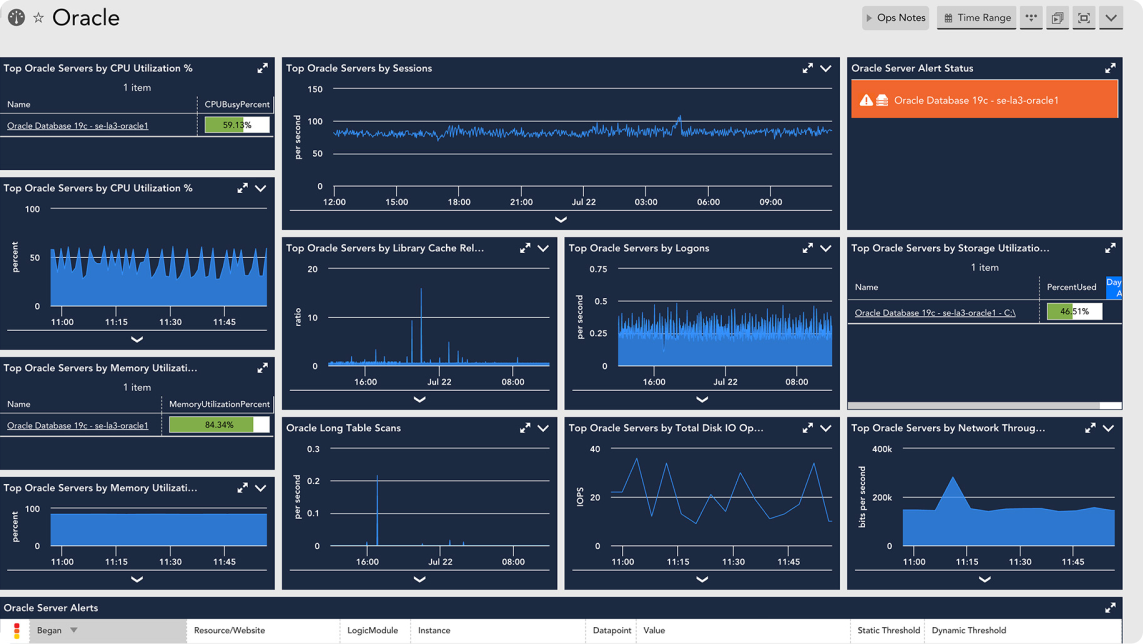The image size is (1143, 644).
Task: Star the Oracle dashboard as favorite
Action: (38, 18)
